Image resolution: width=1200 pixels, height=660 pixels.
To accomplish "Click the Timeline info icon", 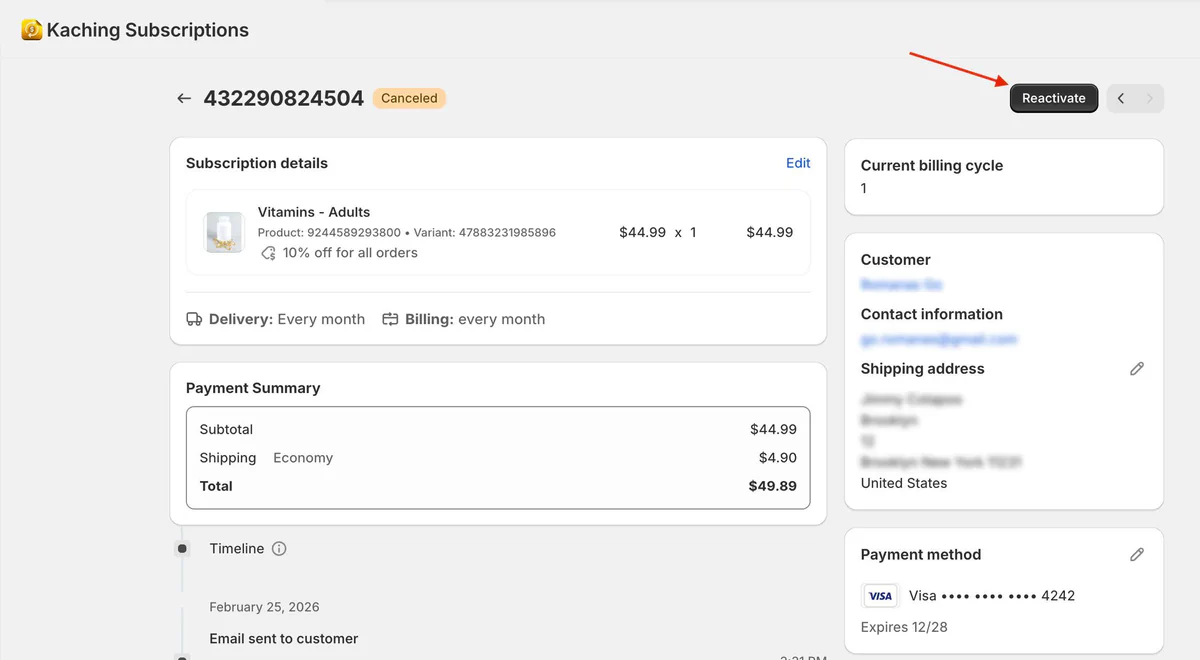I will [x=279, y=548].
